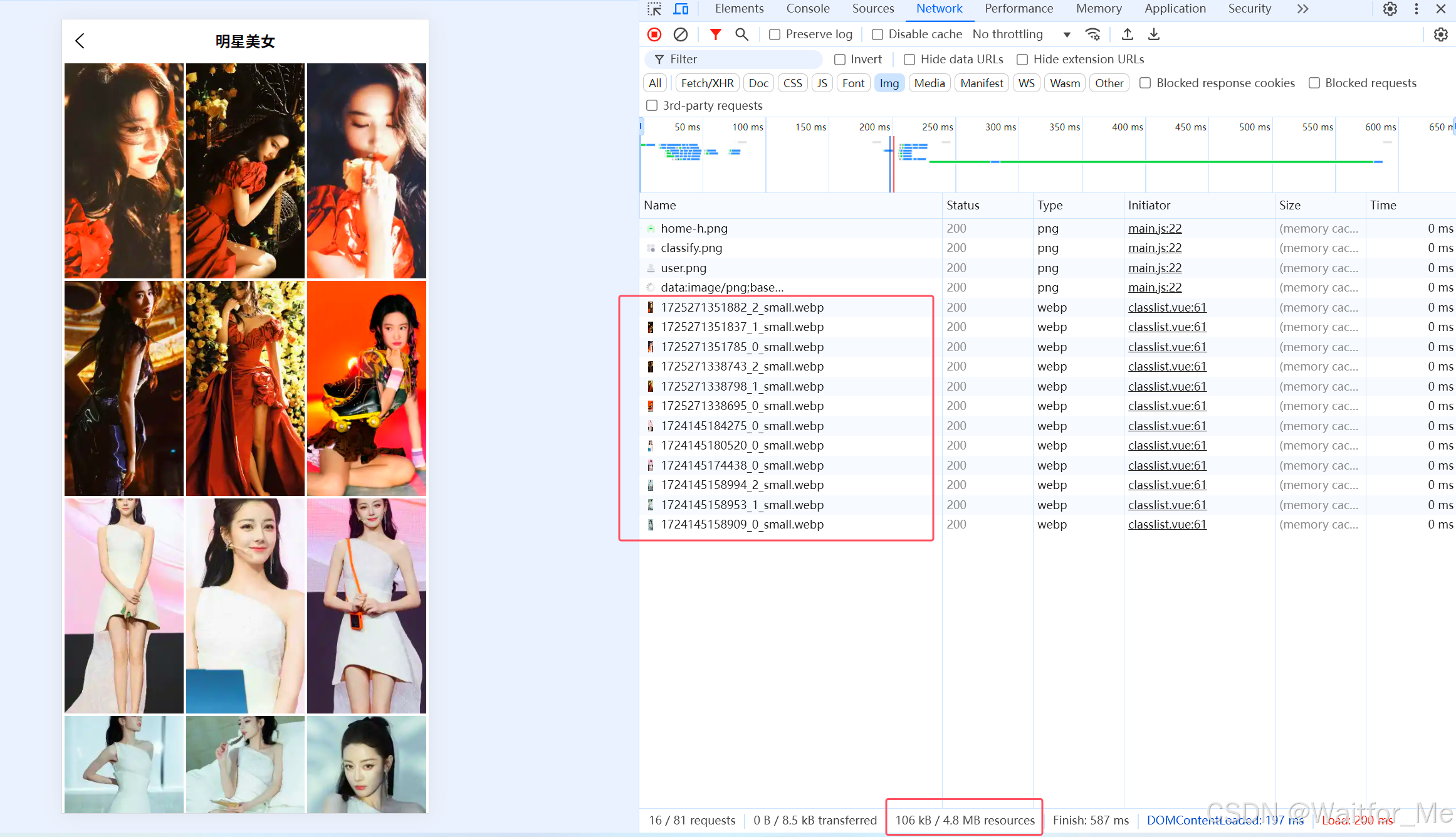Image resolution: width=1456 pixels, height=837 pixels.
Task: Open DevTools settings gear in the top bar
Action: (1390, 9)
